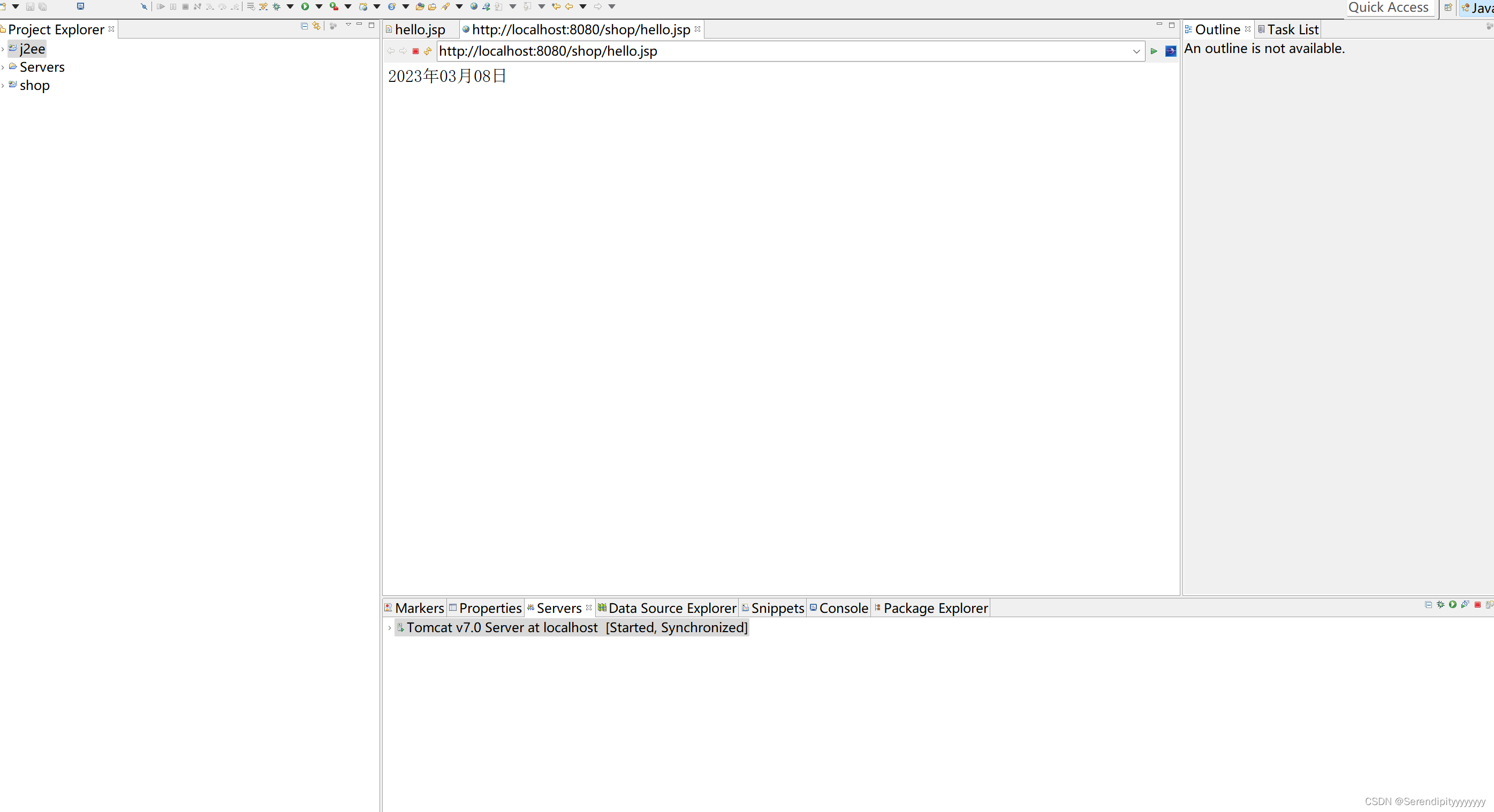Switch to the hello.jsp editor tab

(419, 29)
